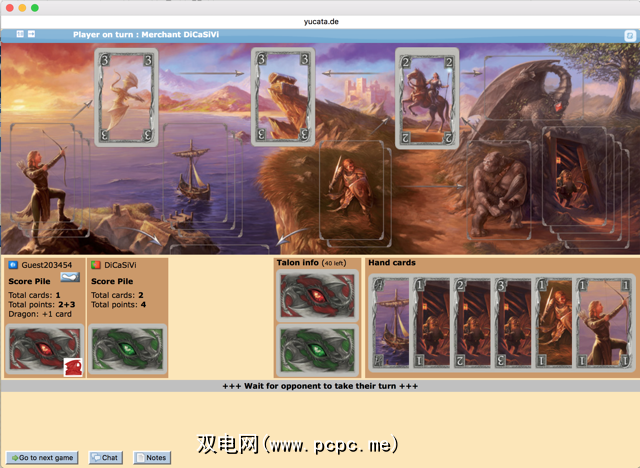Click the troll card slot on the board

click(499, 190)
